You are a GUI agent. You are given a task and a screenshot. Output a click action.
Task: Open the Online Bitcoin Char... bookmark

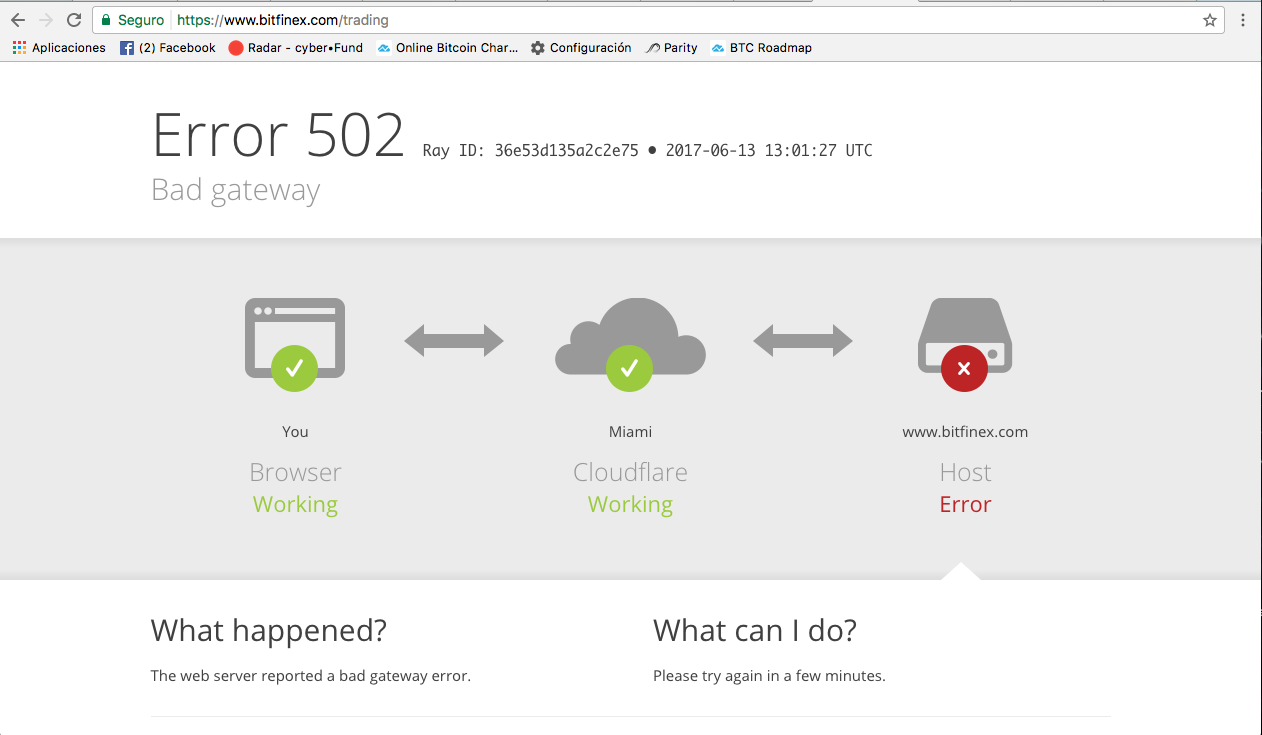[448, 48]
